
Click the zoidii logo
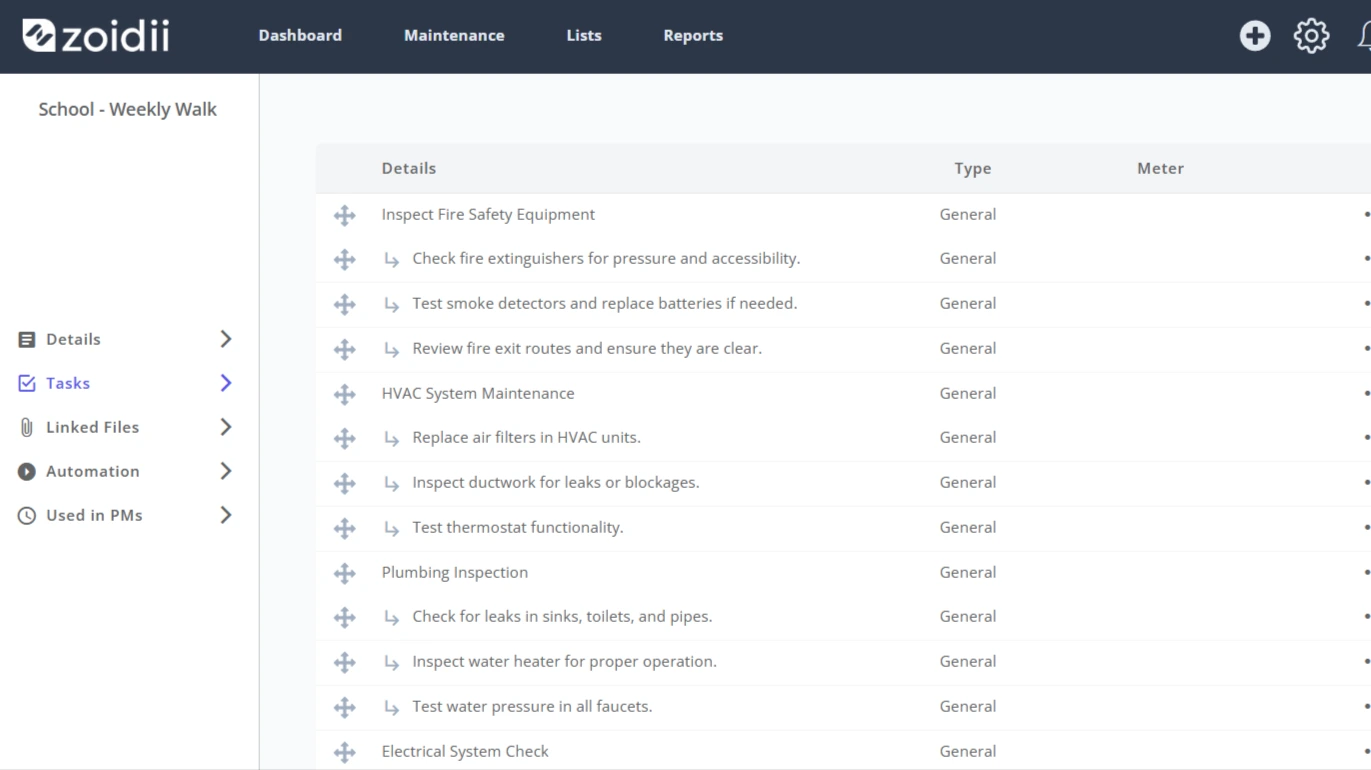click(96, 36)
